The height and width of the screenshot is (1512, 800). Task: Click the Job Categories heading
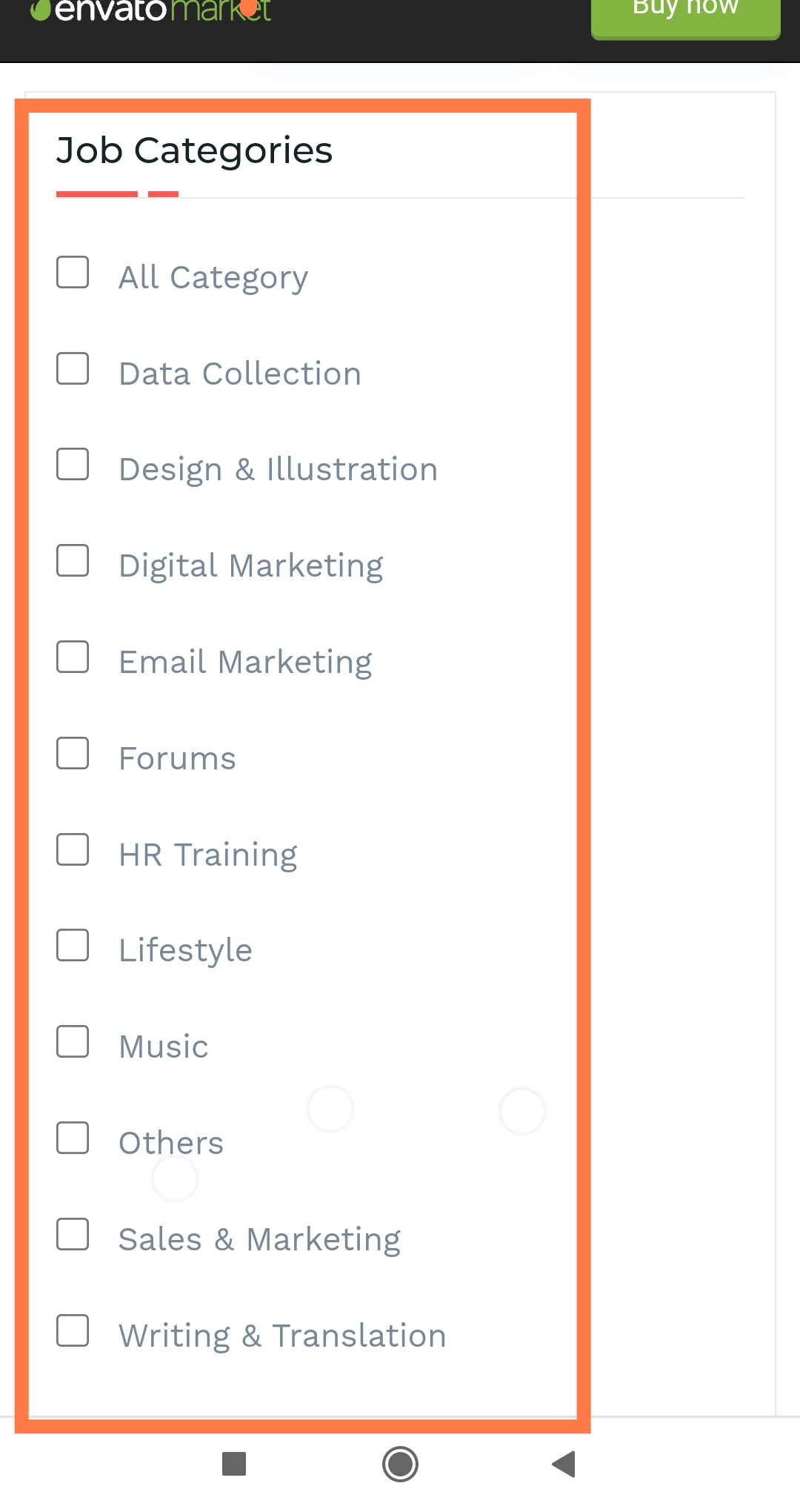(x=194, y=150)
